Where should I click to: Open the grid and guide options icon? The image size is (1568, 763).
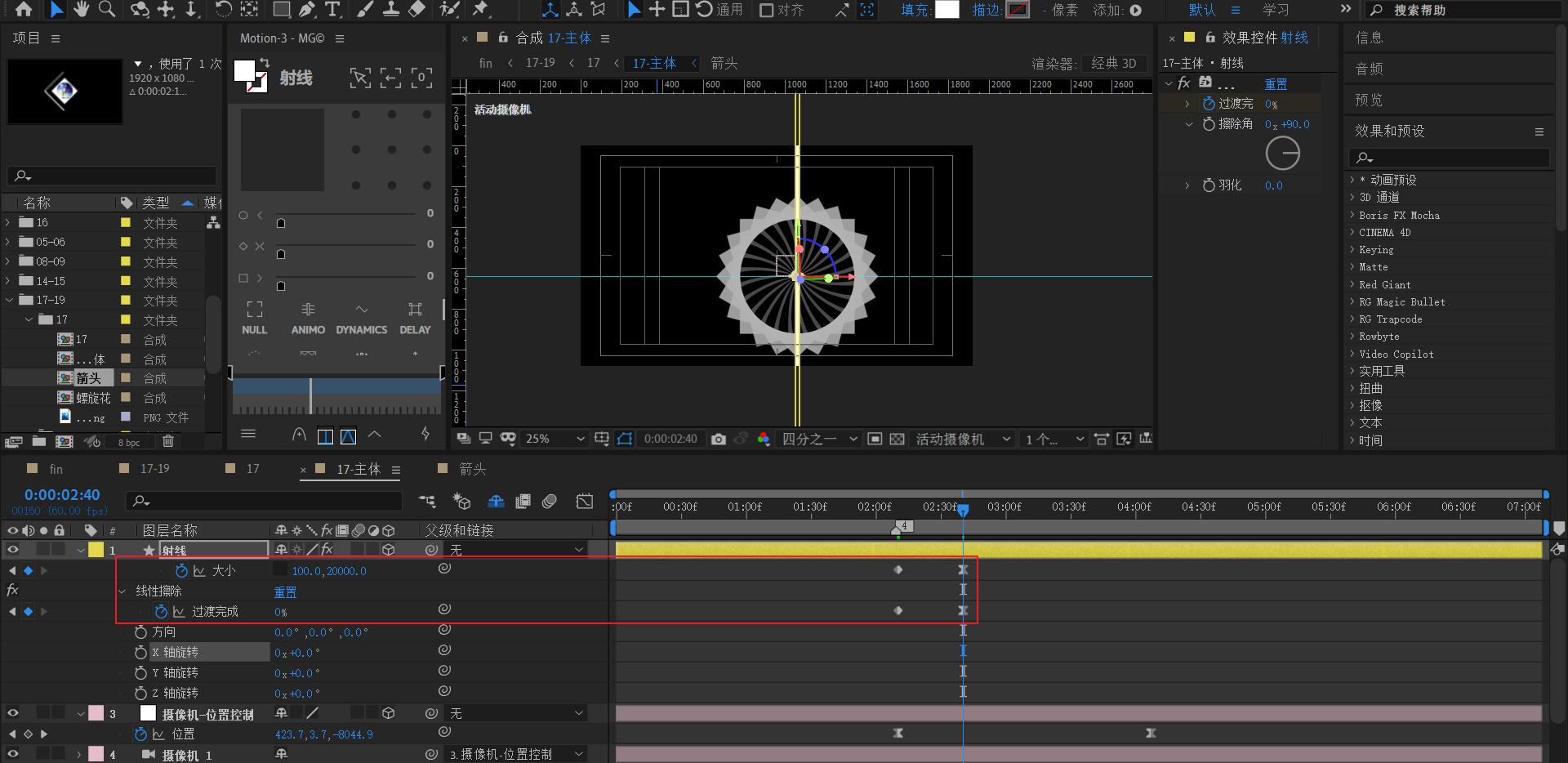point(602,439)
